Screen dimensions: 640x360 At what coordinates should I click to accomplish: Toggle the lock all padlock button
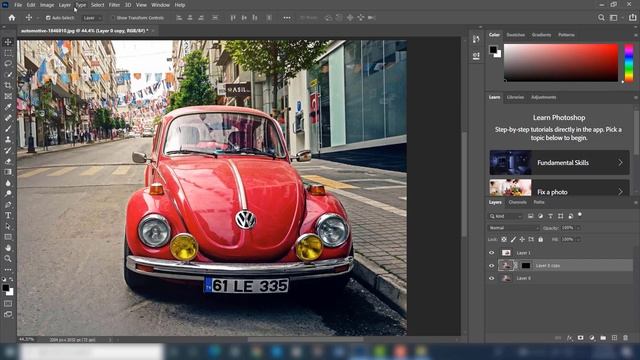540,239
